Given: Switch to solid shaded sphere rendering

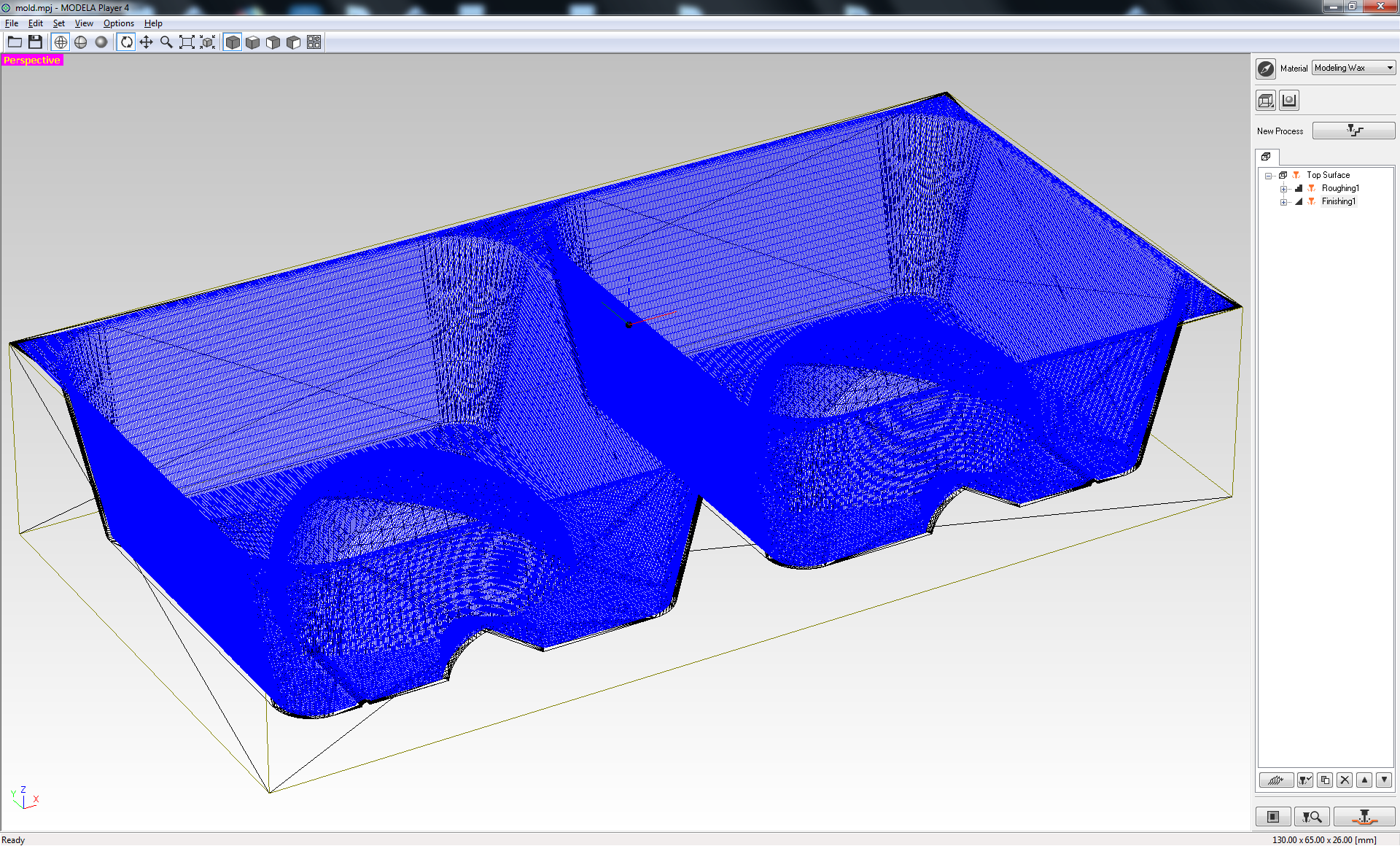Looking at the screenshot, I should point(101,42).
